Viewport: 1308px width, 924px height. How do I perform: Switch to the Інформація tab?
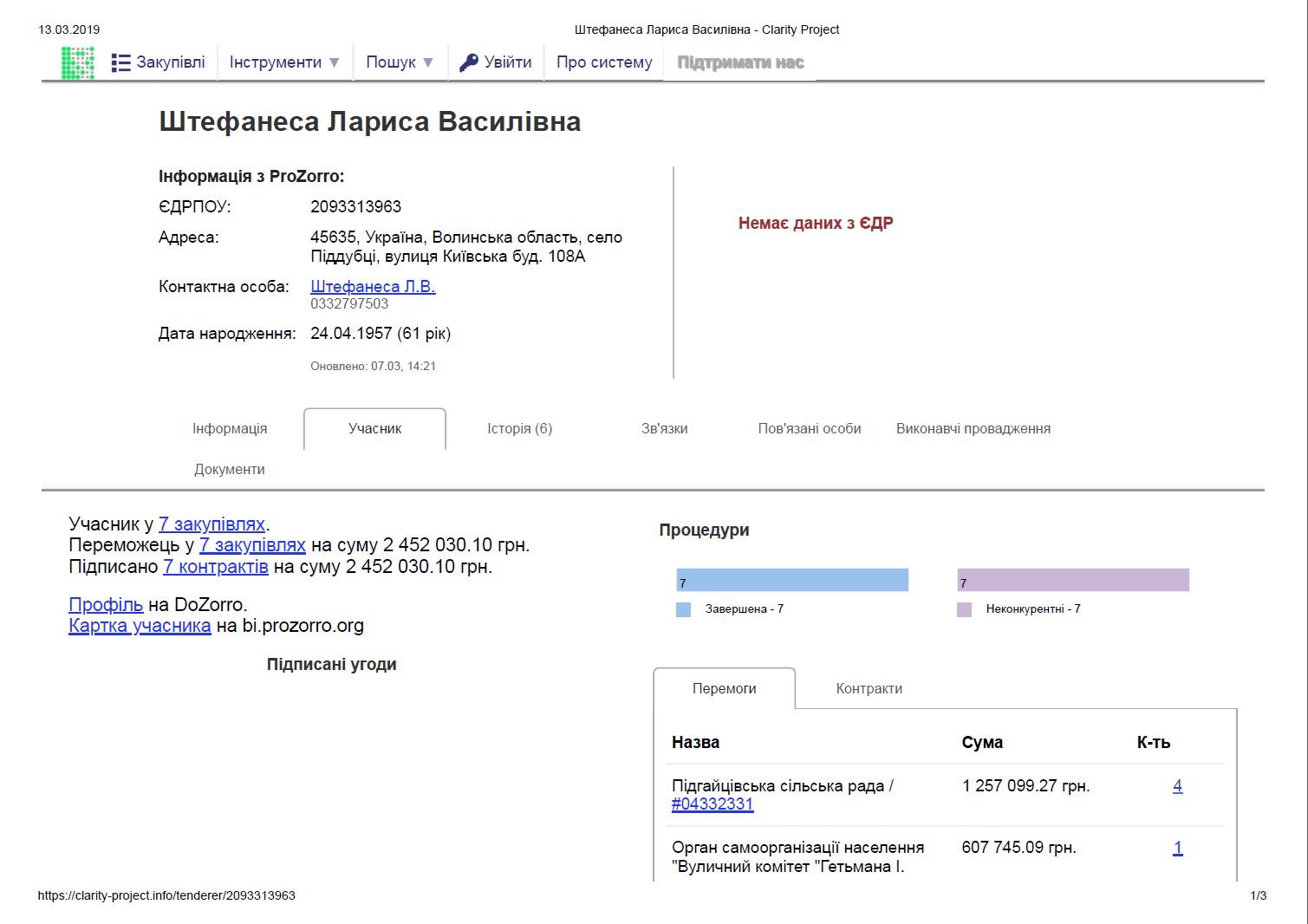tap(230, 428)
